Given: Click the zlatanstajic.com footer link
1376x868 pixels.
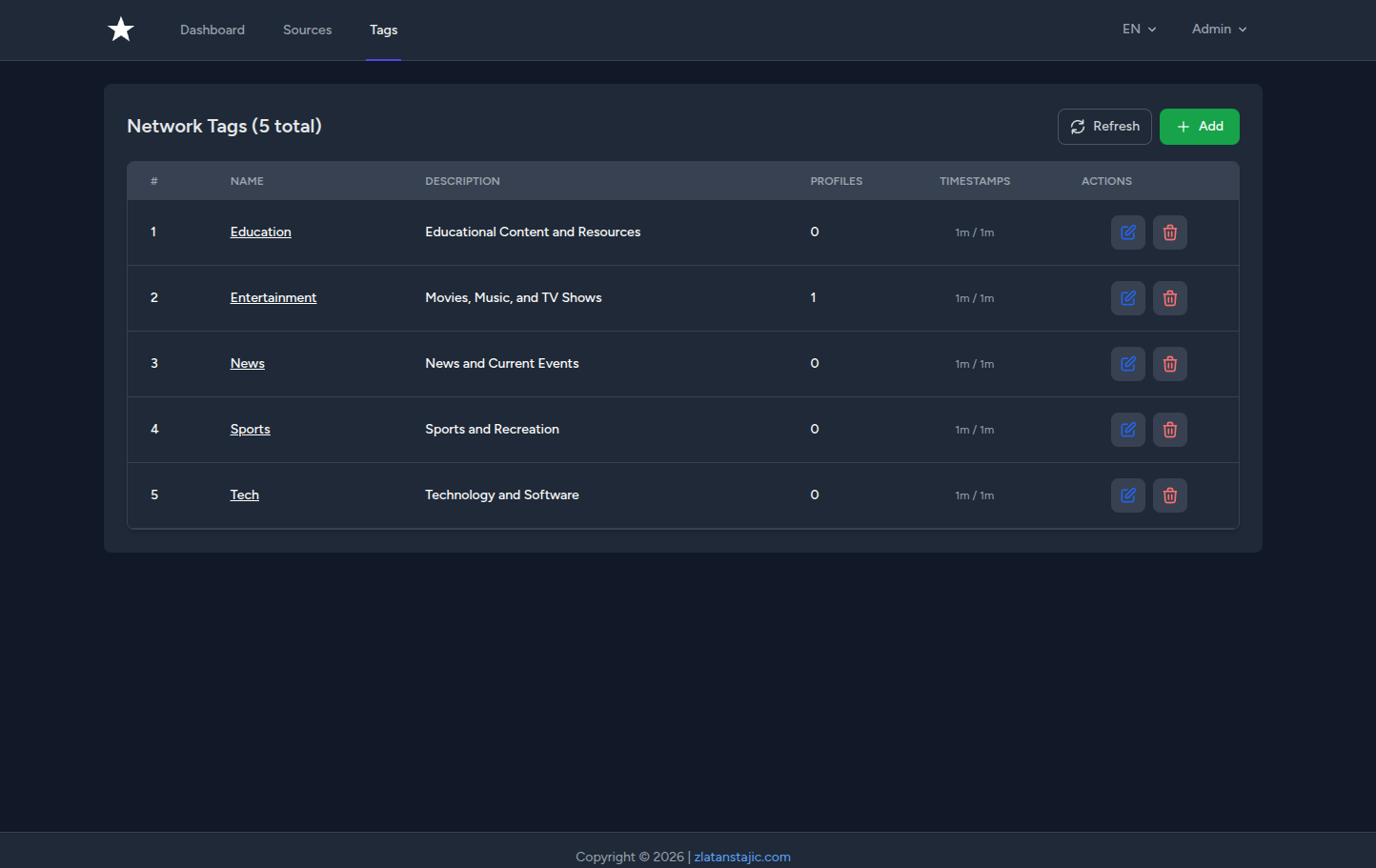Looking at the screenshot, I should click(x=742, y=857).
